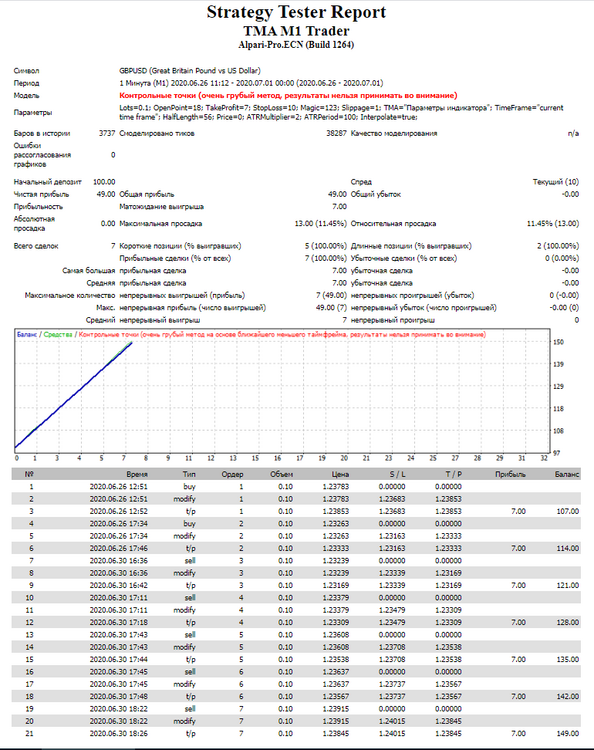Click the 'Общий убыток' label
This screenshot has width=594, height=750.
[376, 194]
